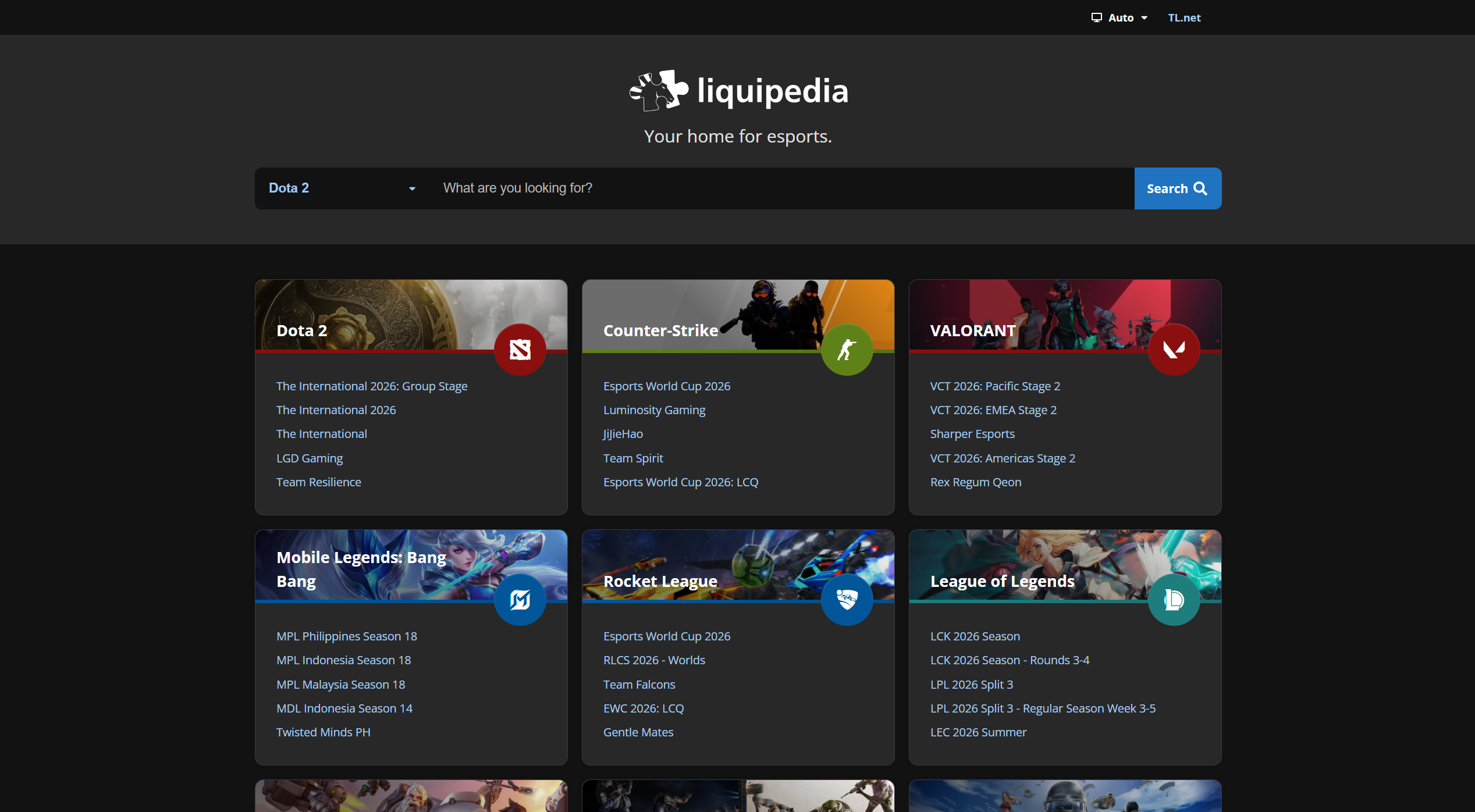This screenshot has width=1475, height=812.
Task: Open VCT 2026: EMEA Stage 2 link
Action: [x=993, y=410]
